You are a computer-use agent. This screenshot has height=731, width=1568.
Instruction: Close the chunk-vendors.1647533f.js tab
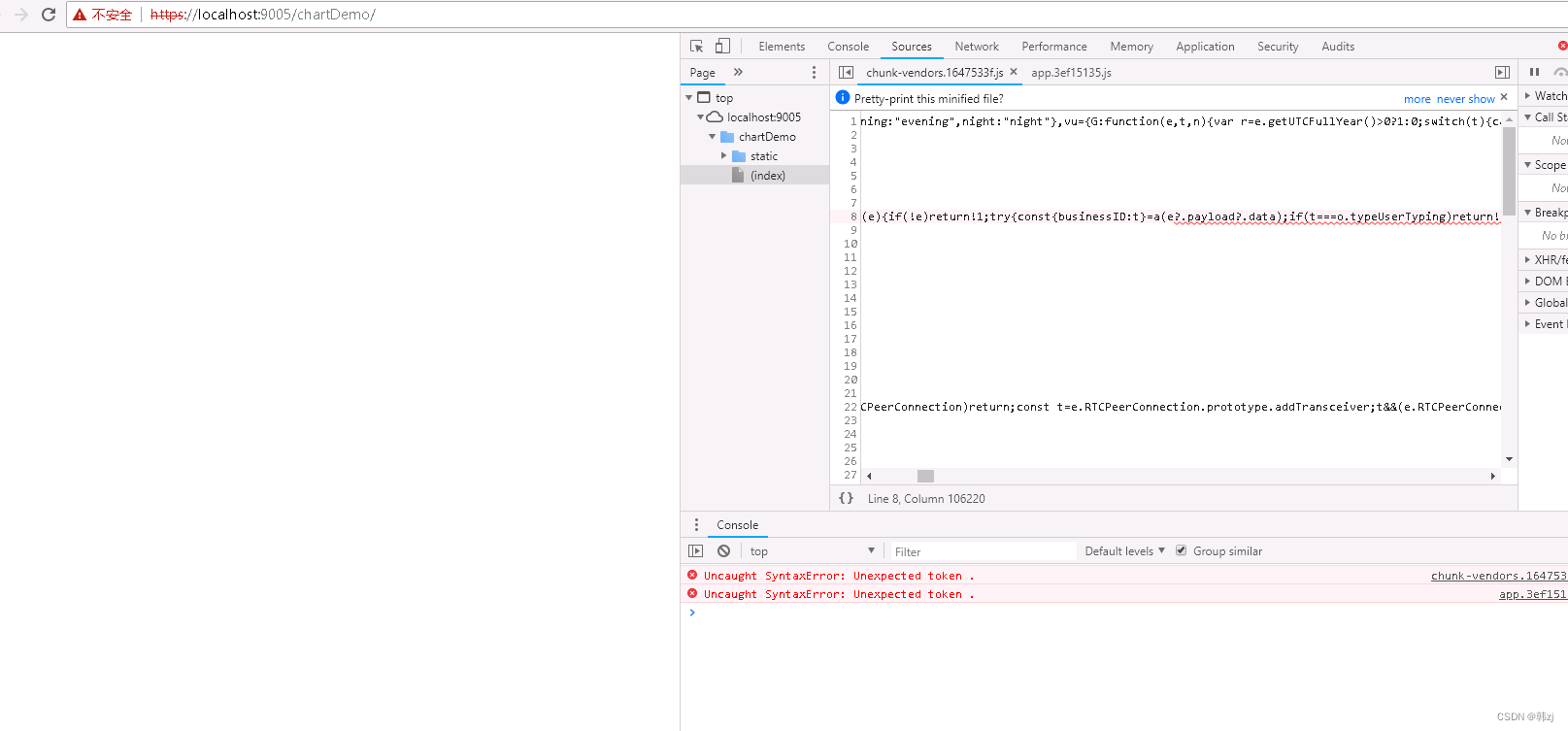pyautogui.click(x=1014, y=72)
